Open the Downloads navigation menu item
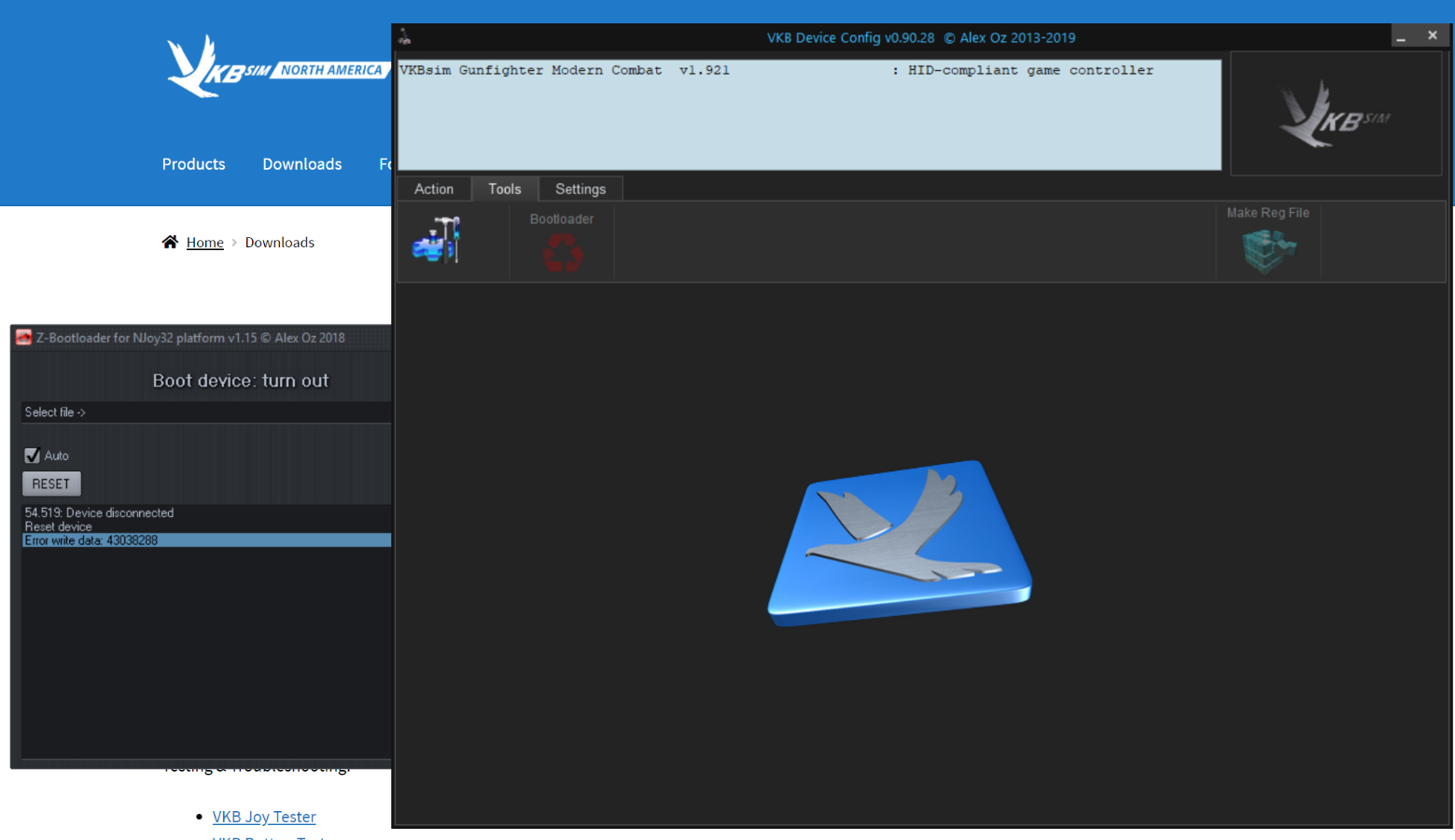The height and width of the screenshot is (840, 1455). pyautogui.click(x=301, y=164)
